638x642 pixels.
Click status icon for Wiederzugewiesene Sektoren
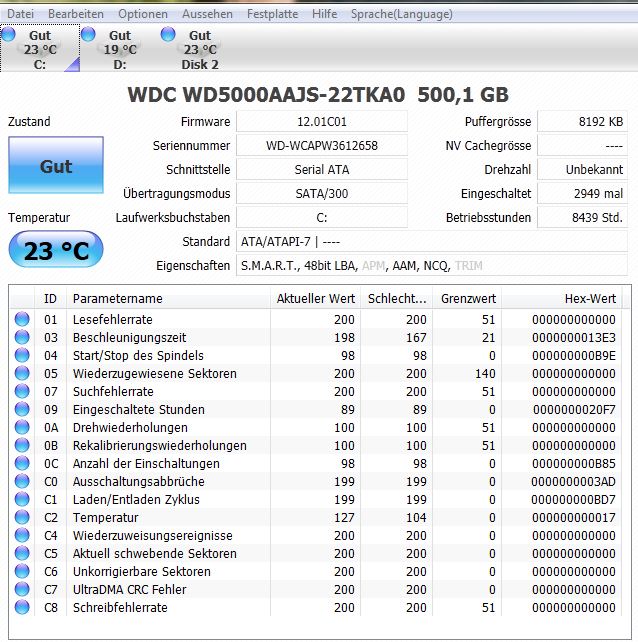tap(22, 373)
